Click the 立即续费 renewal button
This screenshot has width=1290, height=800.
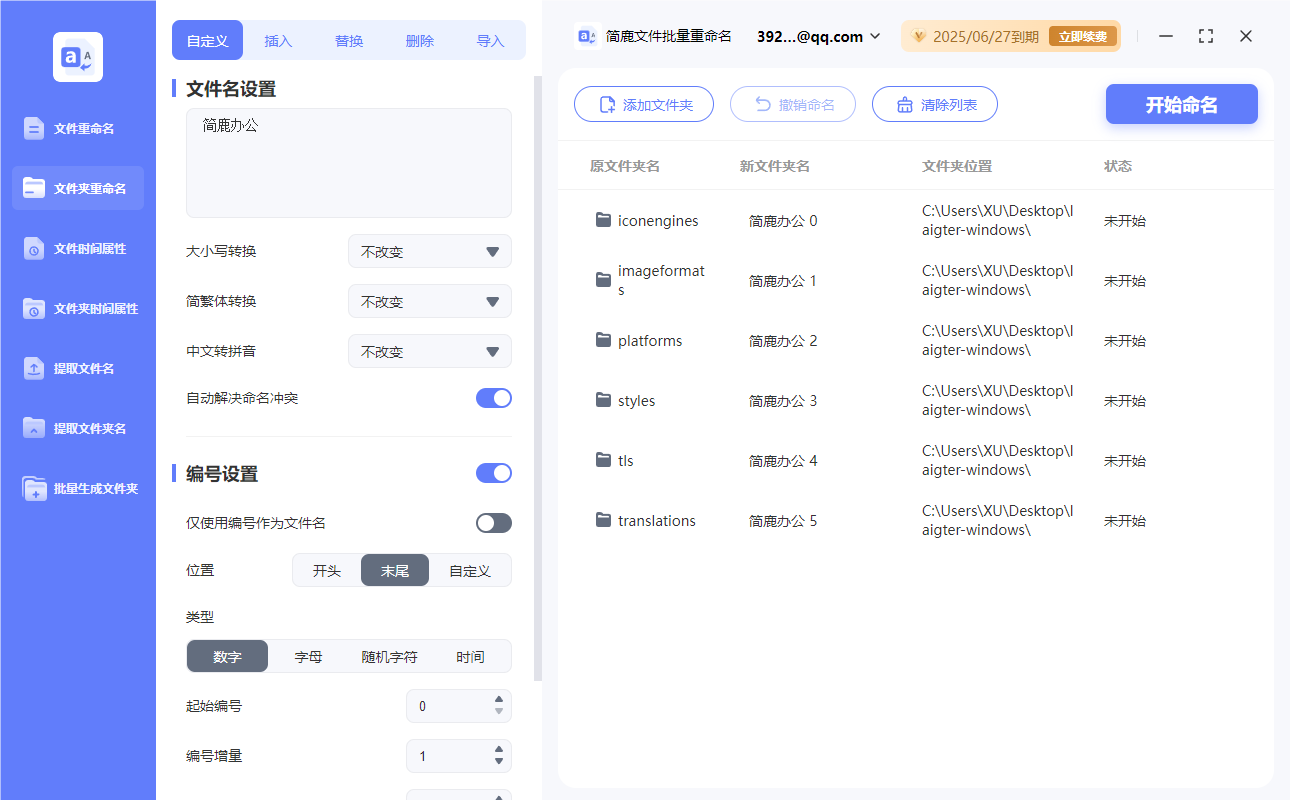pyautogui.click(x=1083, y=35)
